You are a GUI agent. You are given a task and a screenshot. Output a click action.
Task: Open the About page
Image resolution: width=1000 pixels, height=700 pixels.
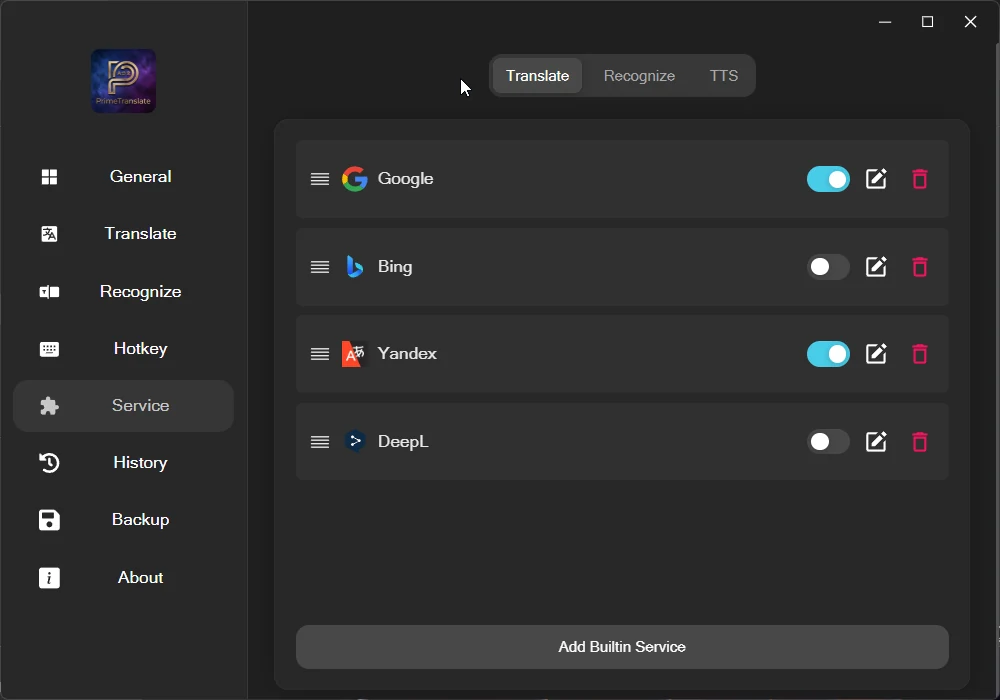click(x=123, y=578)
